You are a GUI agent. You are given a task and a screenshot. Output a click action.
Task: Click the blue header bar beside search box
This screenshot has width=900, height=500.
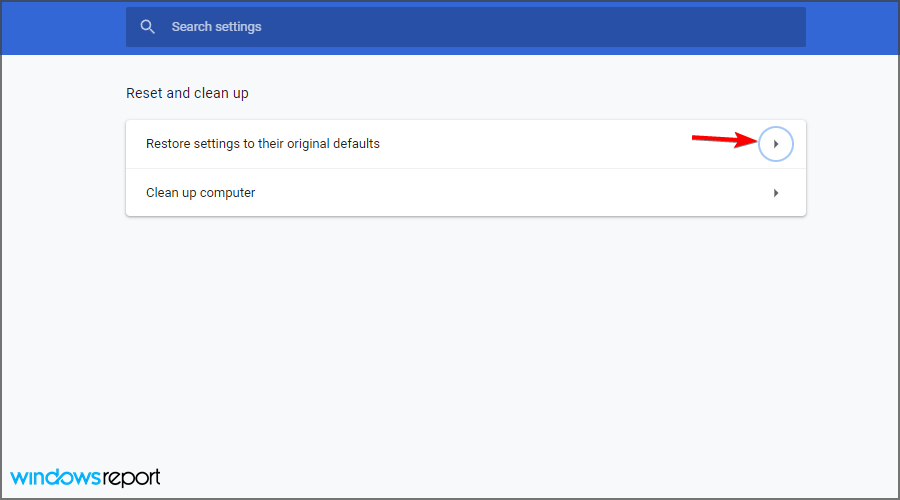pos(63,28)
